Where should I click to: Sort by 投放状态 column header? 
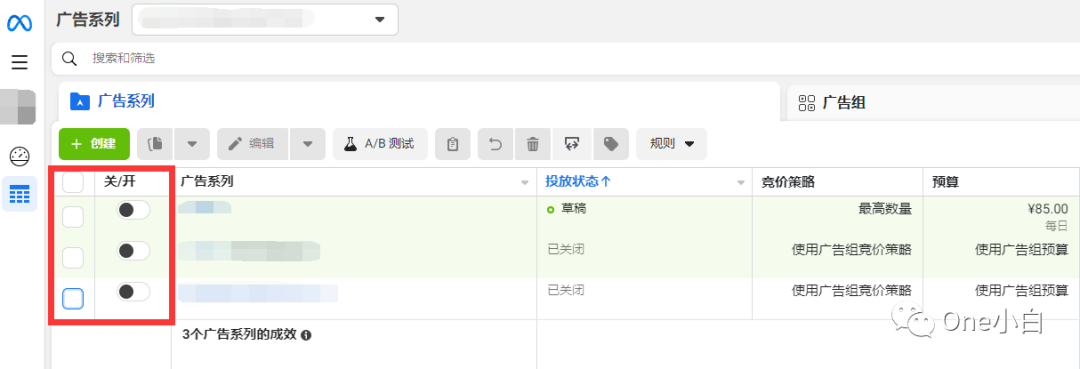[579, 182]
